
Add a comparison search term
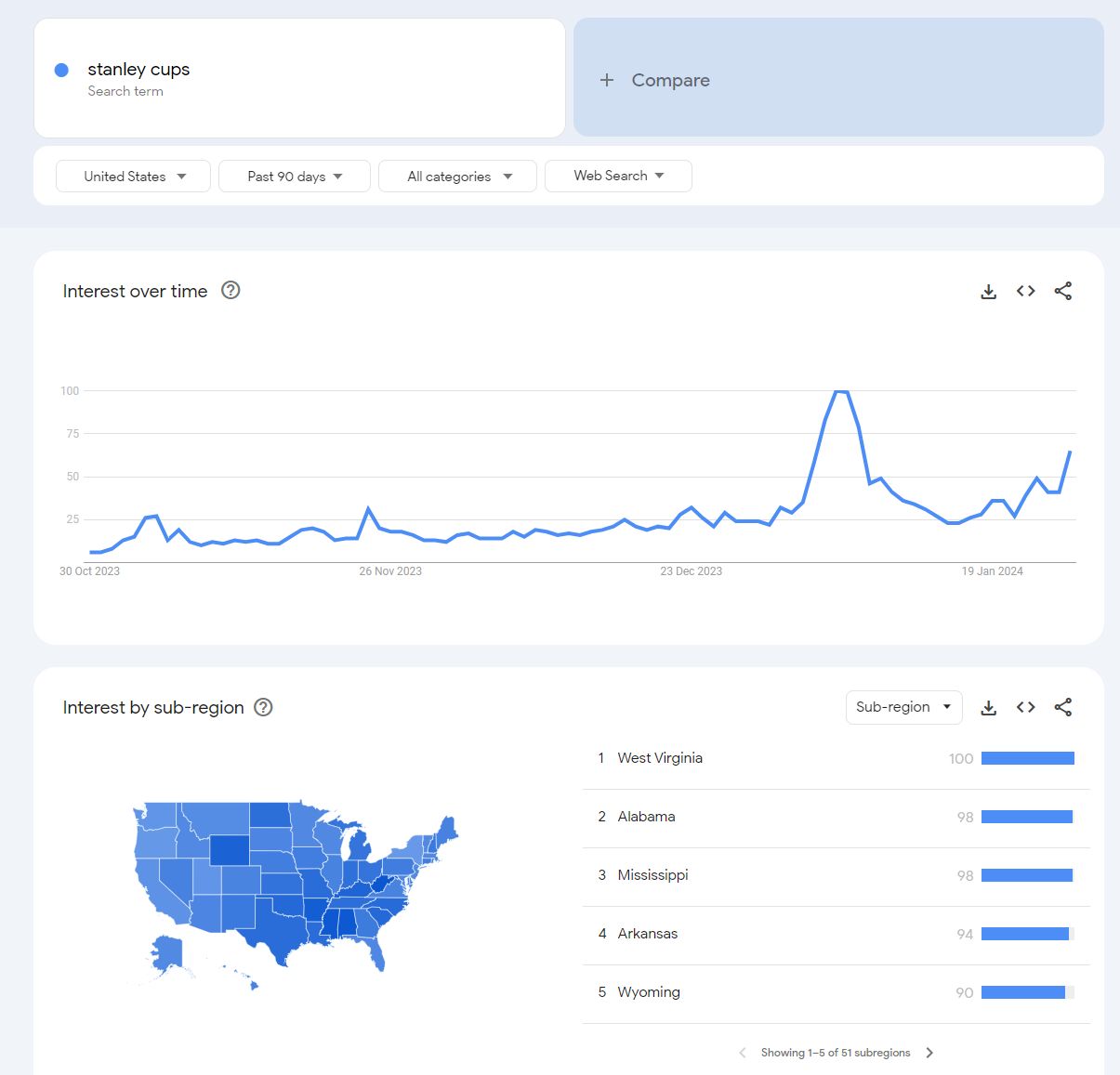coord(654,80)
